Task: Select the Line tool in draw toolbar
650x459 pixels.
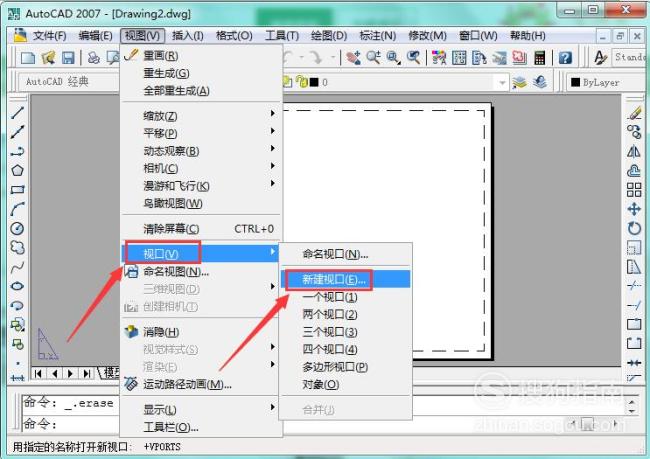Action: (17, 113)
